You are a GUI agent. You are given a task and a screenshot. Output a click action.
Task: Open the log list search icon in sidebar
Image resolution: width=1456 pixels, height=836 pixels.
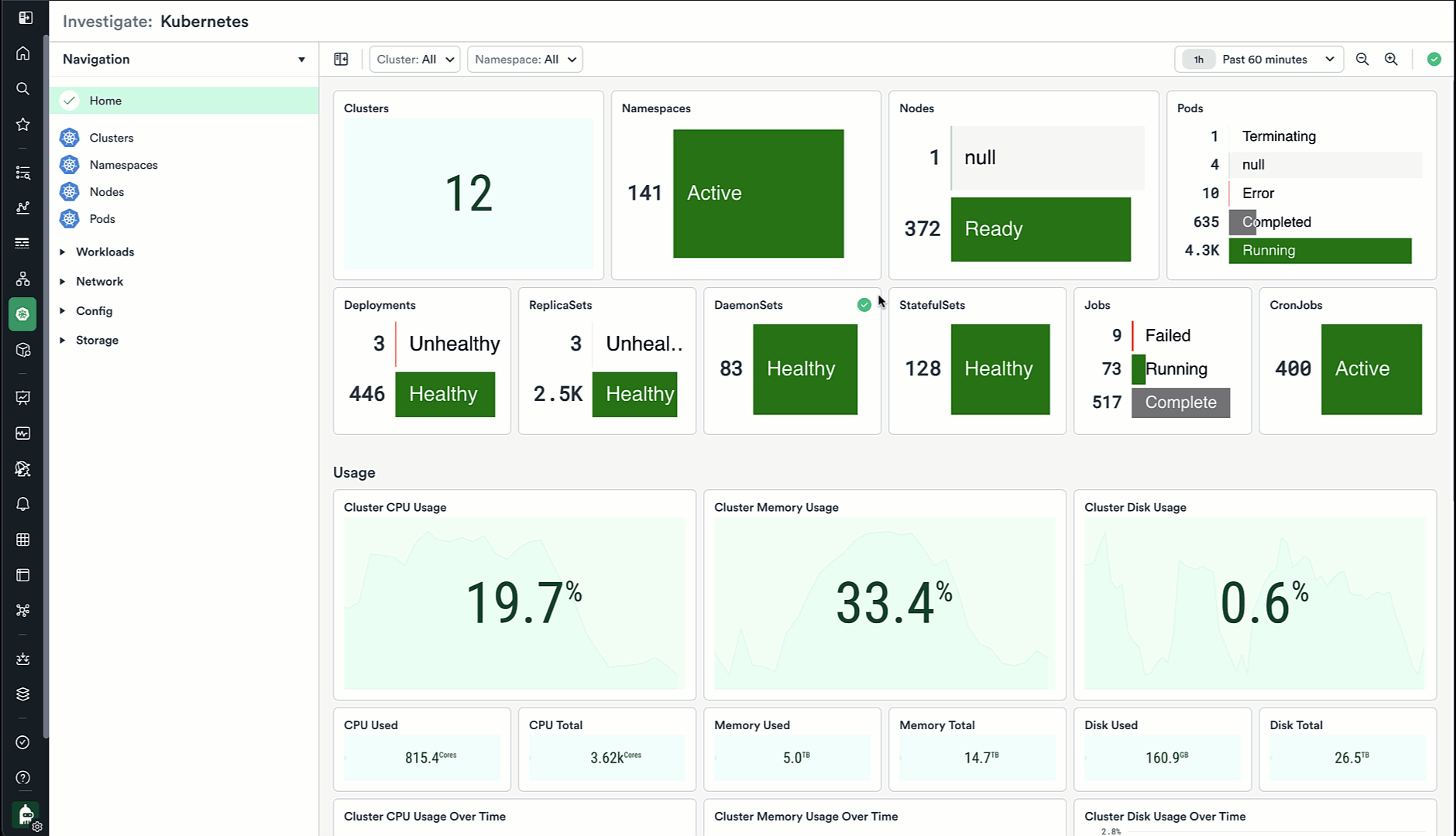23,173
